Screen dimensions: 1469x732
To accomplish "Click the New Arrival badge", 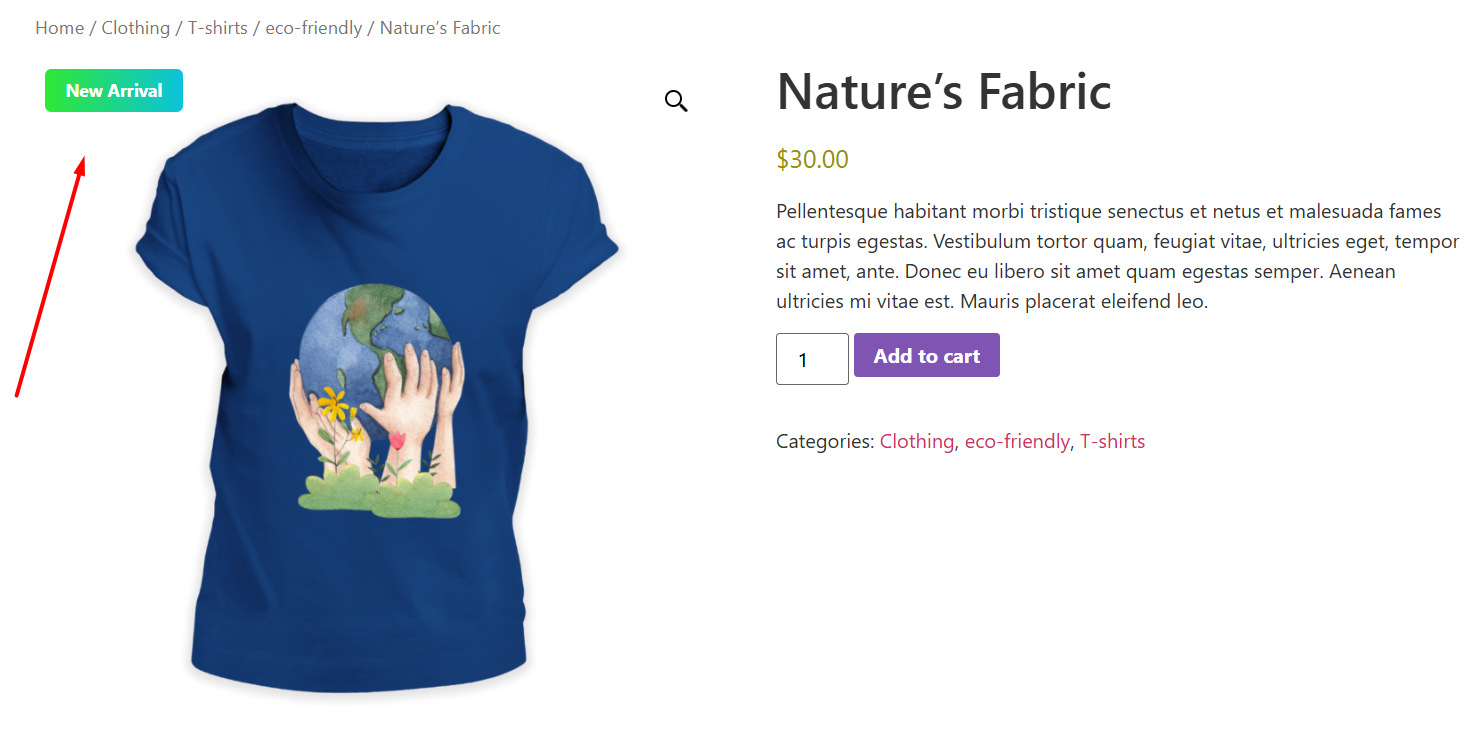I will (x=114, y=91).
